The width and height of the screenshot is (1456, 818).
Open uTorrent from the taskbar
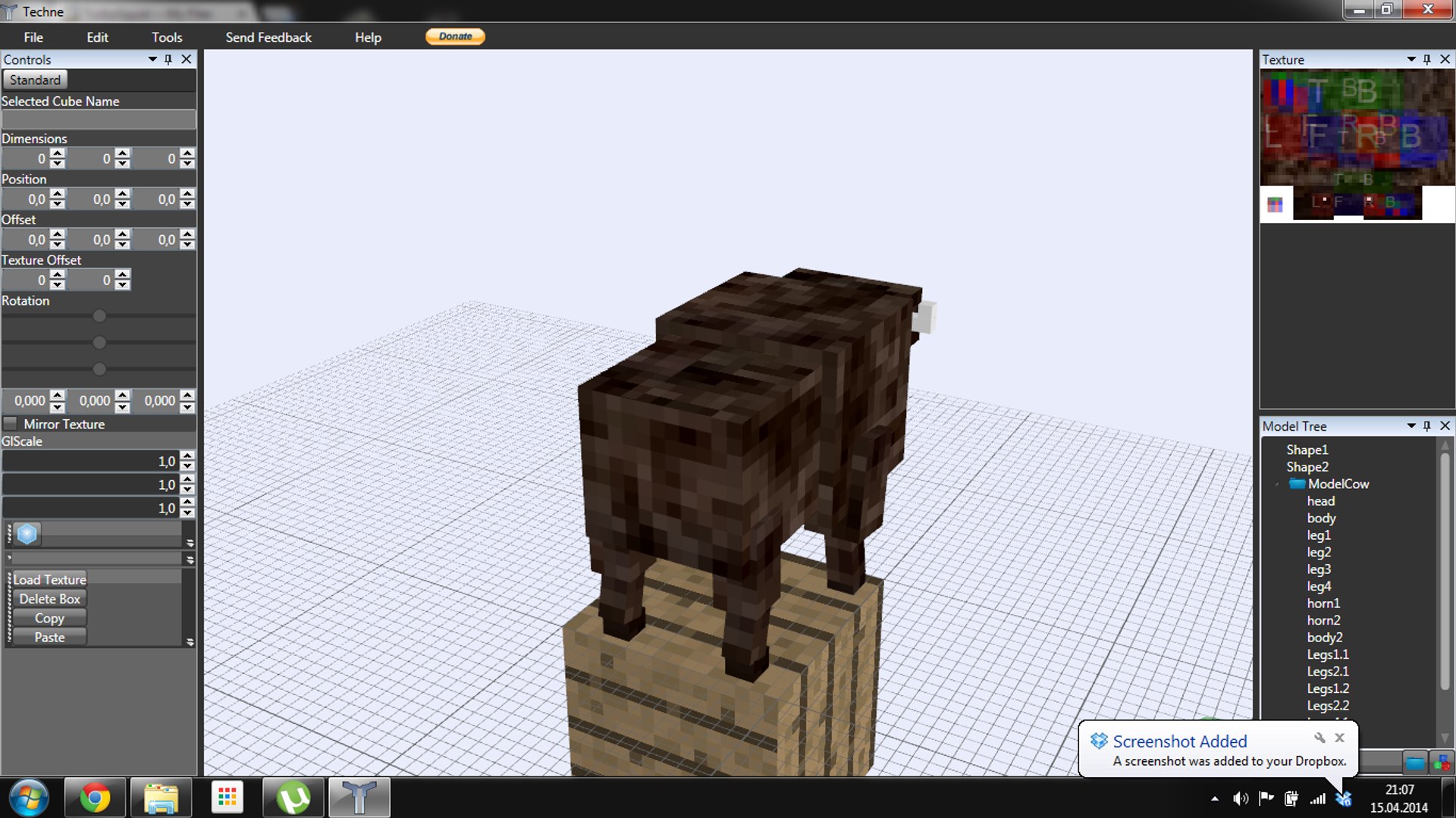click(x=293, y=798)
